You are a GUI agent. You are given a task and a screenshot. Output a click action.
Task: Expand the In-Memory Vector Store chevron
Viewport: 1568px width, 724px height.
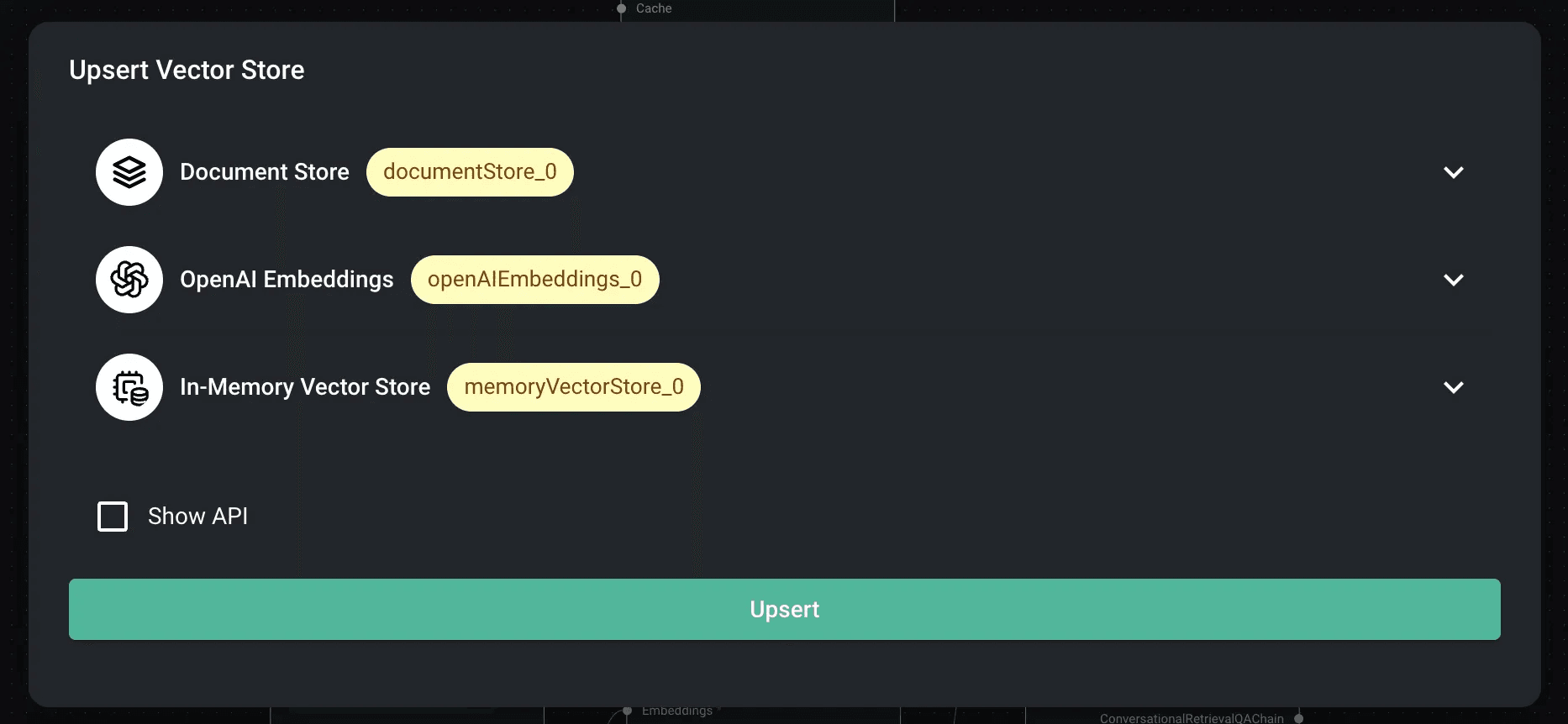point(1453,387)
